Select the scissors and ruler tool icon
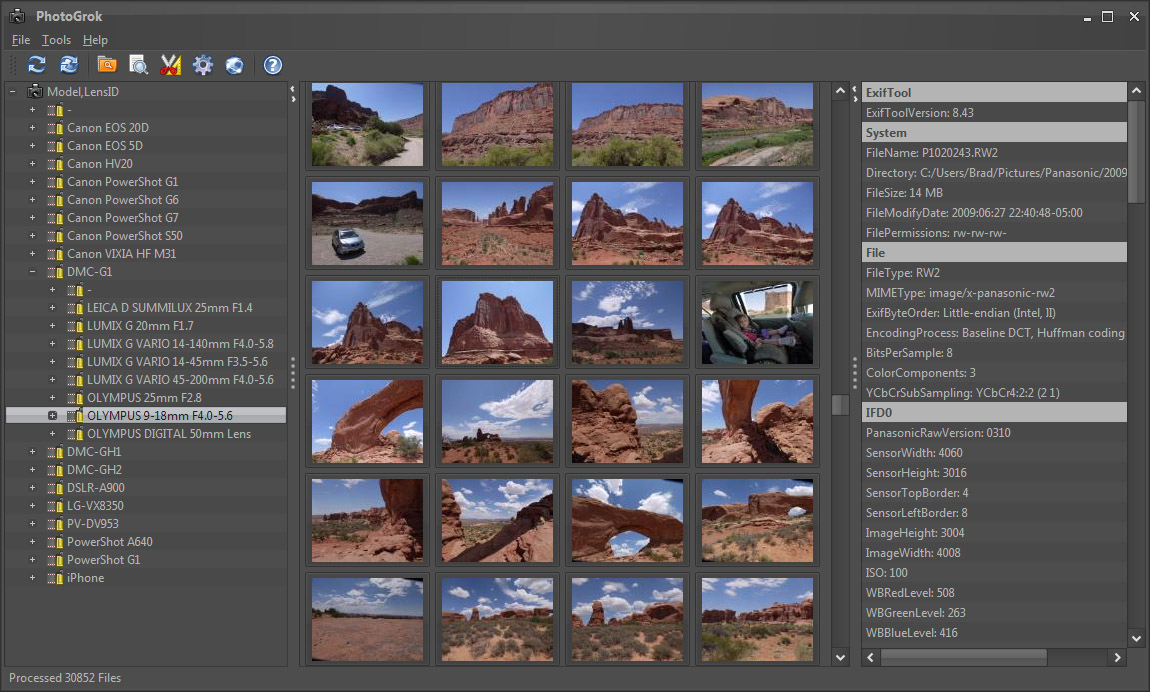 [171, 65]
